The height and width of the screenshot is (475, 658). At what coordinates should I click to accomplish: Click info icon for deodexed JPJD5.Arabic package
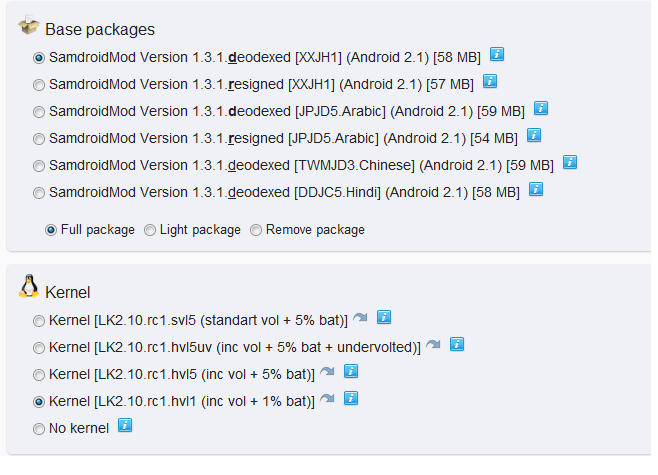541,108
